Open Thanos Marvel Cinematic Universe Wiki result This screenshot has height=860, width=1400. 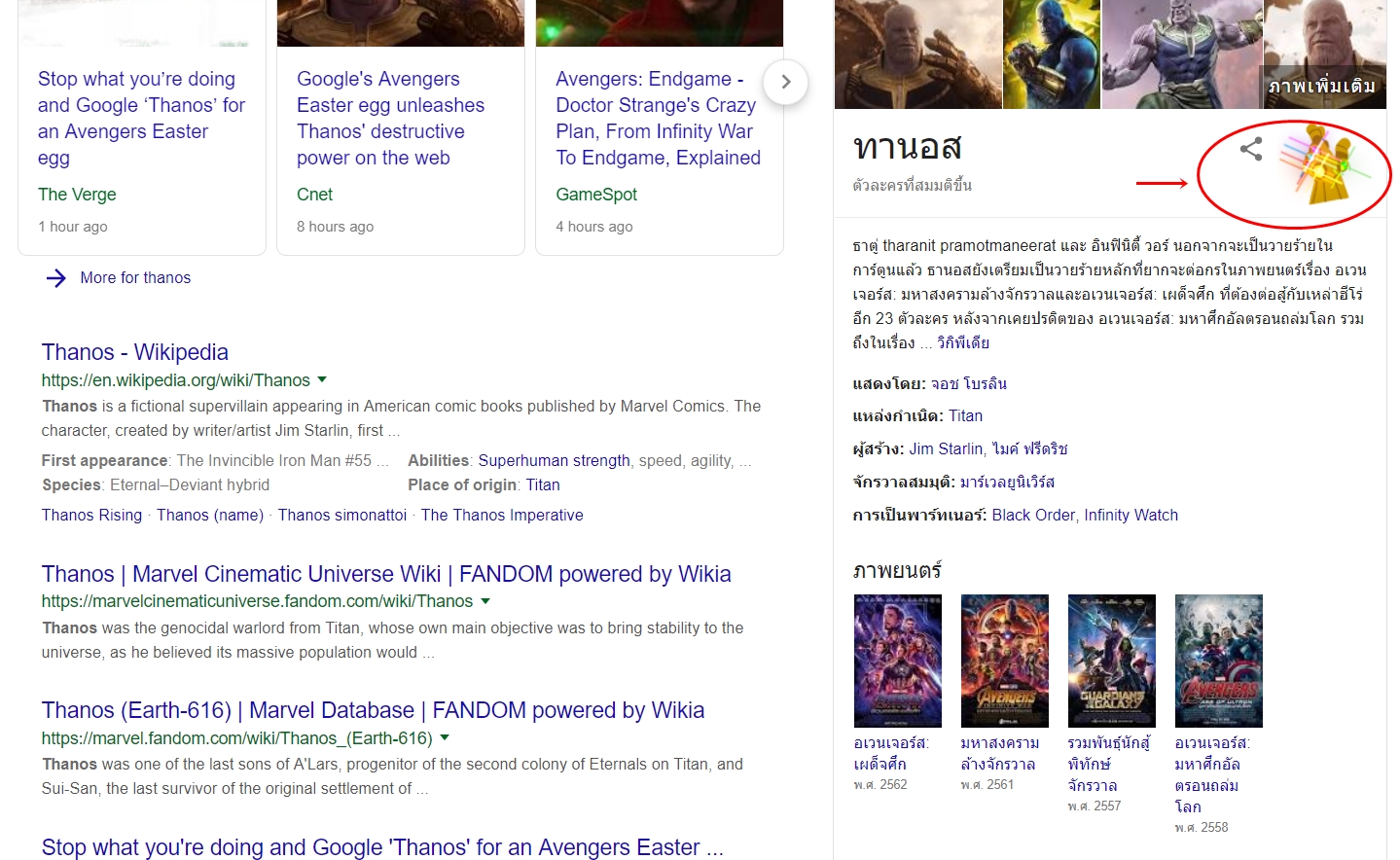point(386,574)
